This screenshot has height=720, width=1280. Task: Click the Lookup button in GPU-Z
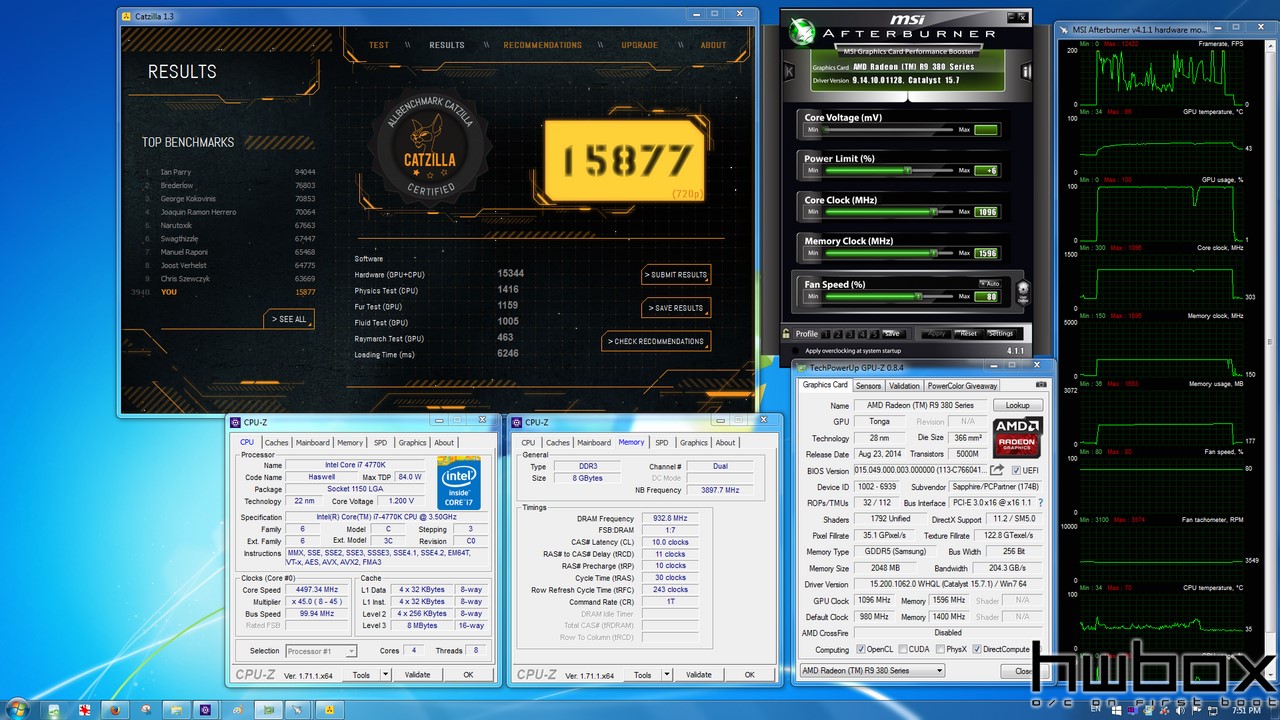tap(1018, 405)
